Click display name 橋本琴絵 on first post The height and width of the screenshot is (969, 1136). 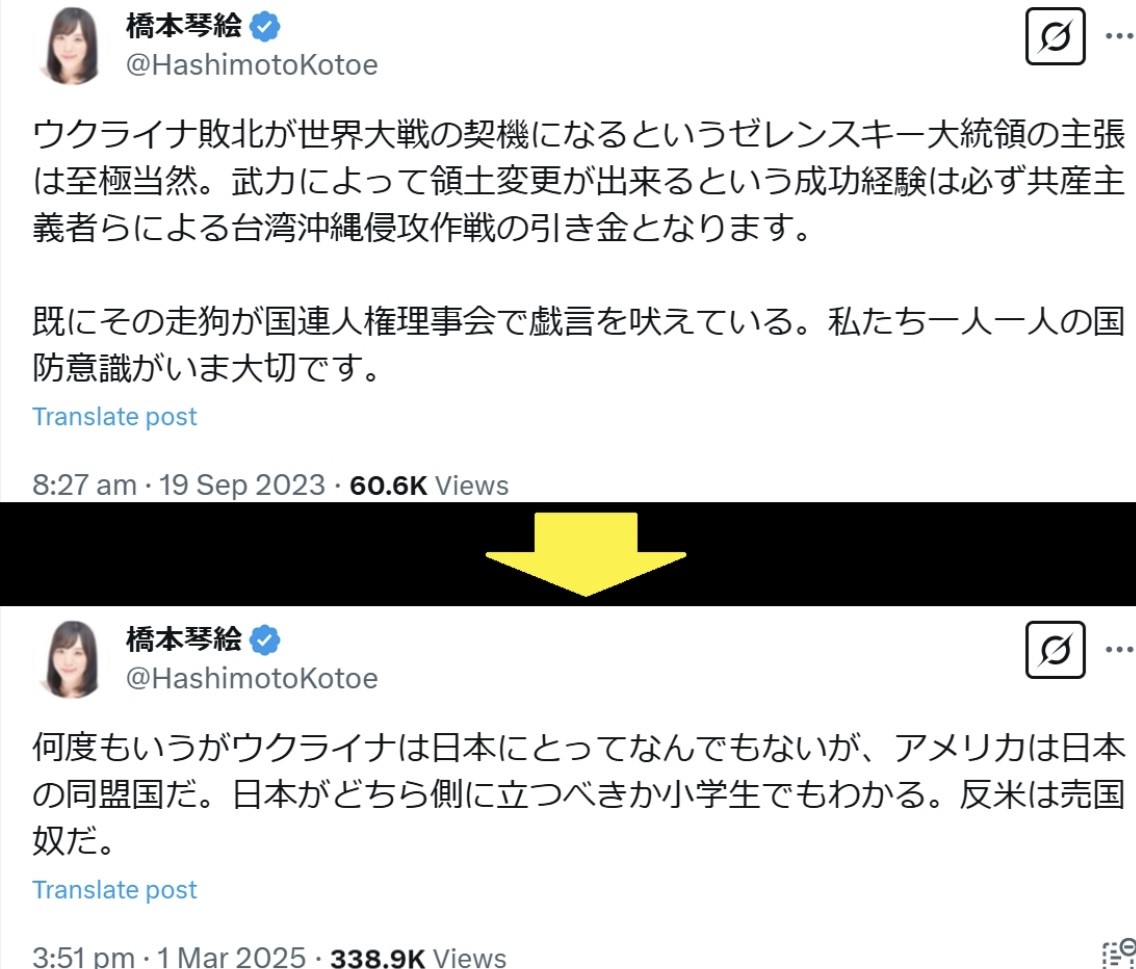click(x=184, y=27)
